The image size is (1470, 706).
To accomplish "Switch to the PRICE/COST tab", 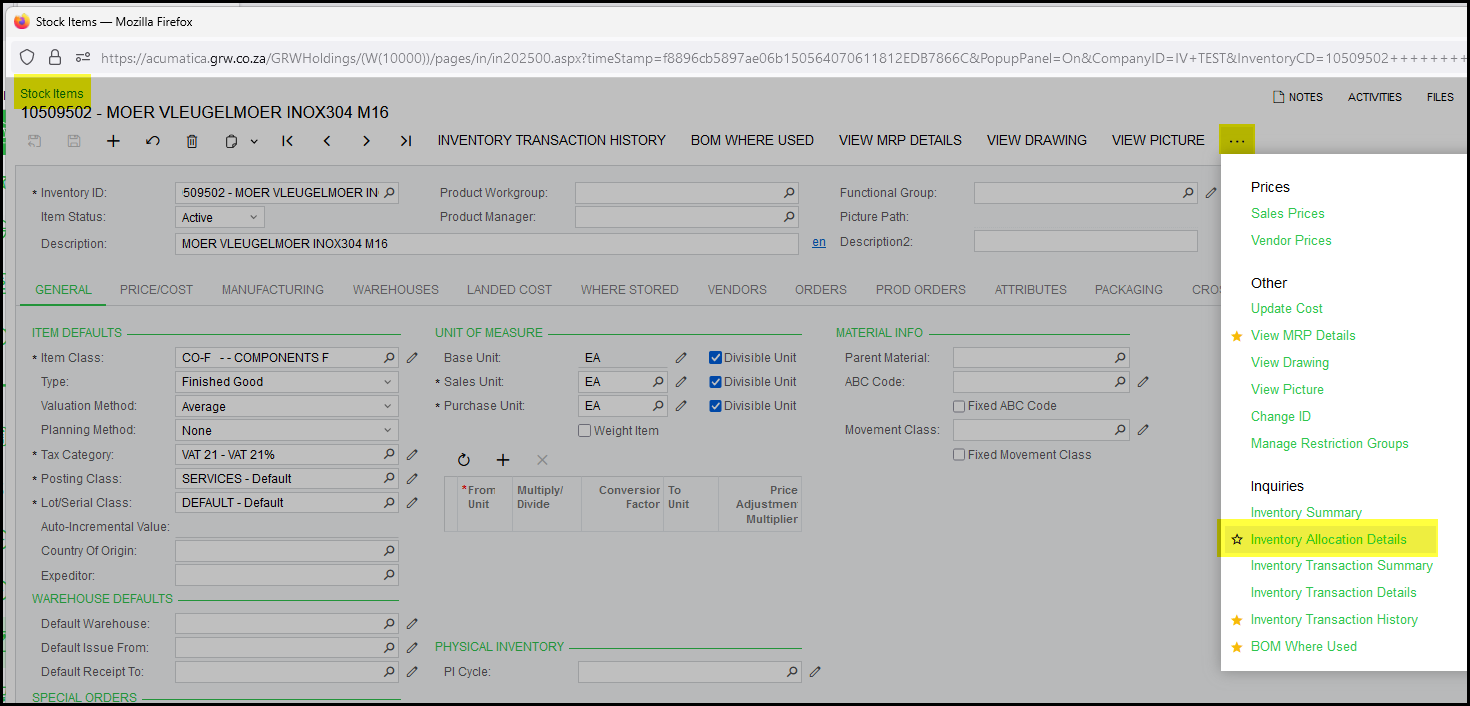I will click(156, 290).
